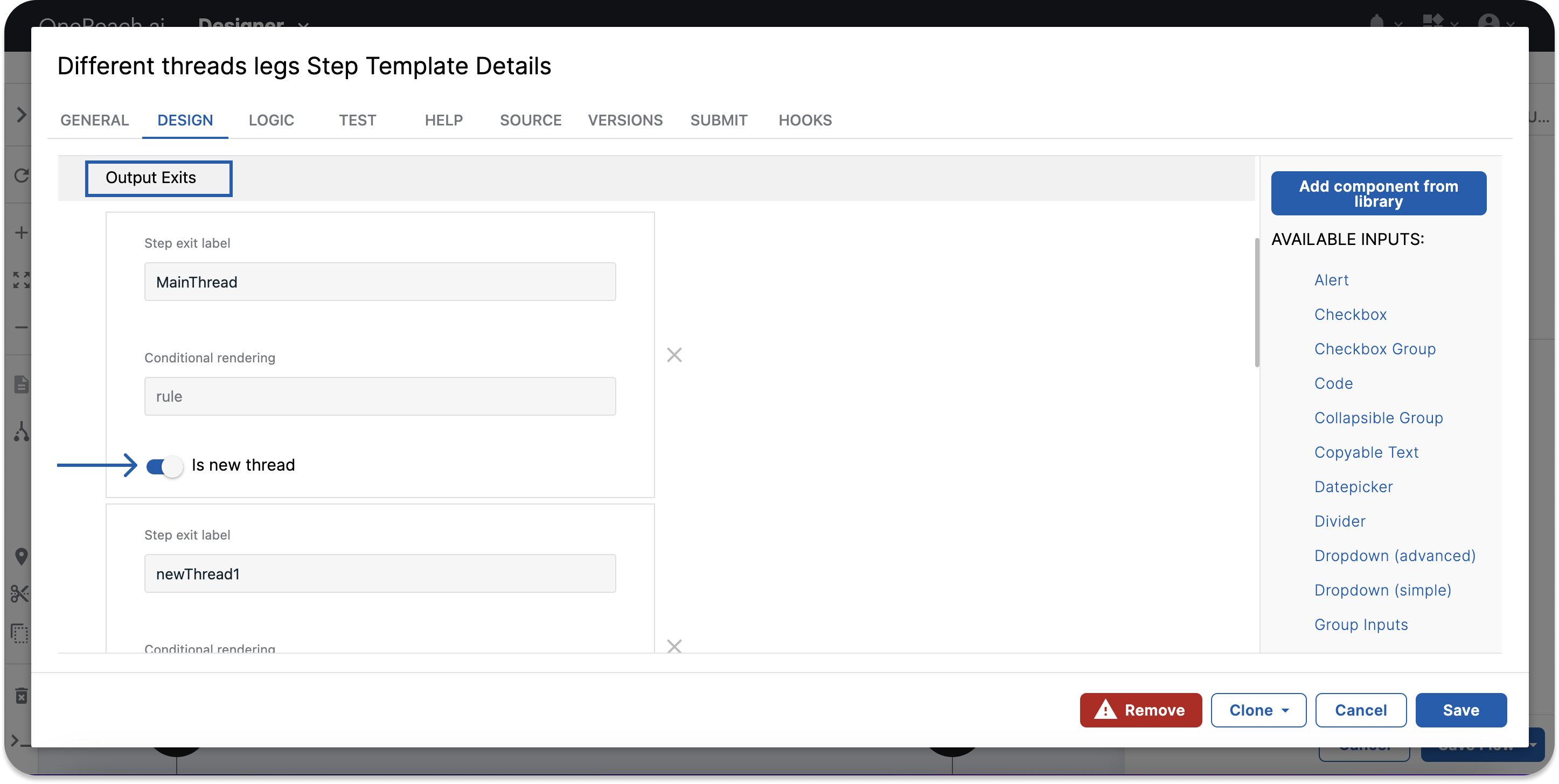1559x784 pixels.
Task: Click Add component from library button
Action: click(x=1378, y=194)
